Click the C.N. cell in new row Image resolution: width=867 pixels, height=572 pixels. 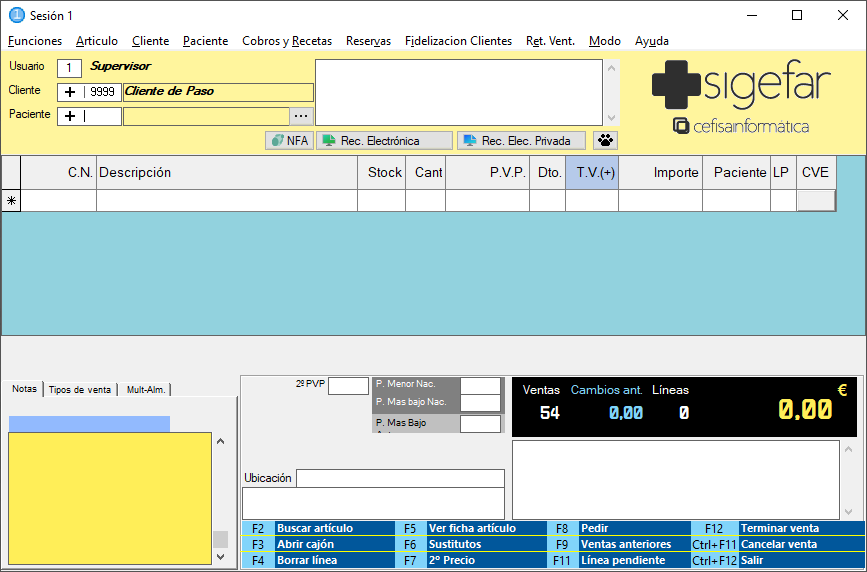click(59, 201)
